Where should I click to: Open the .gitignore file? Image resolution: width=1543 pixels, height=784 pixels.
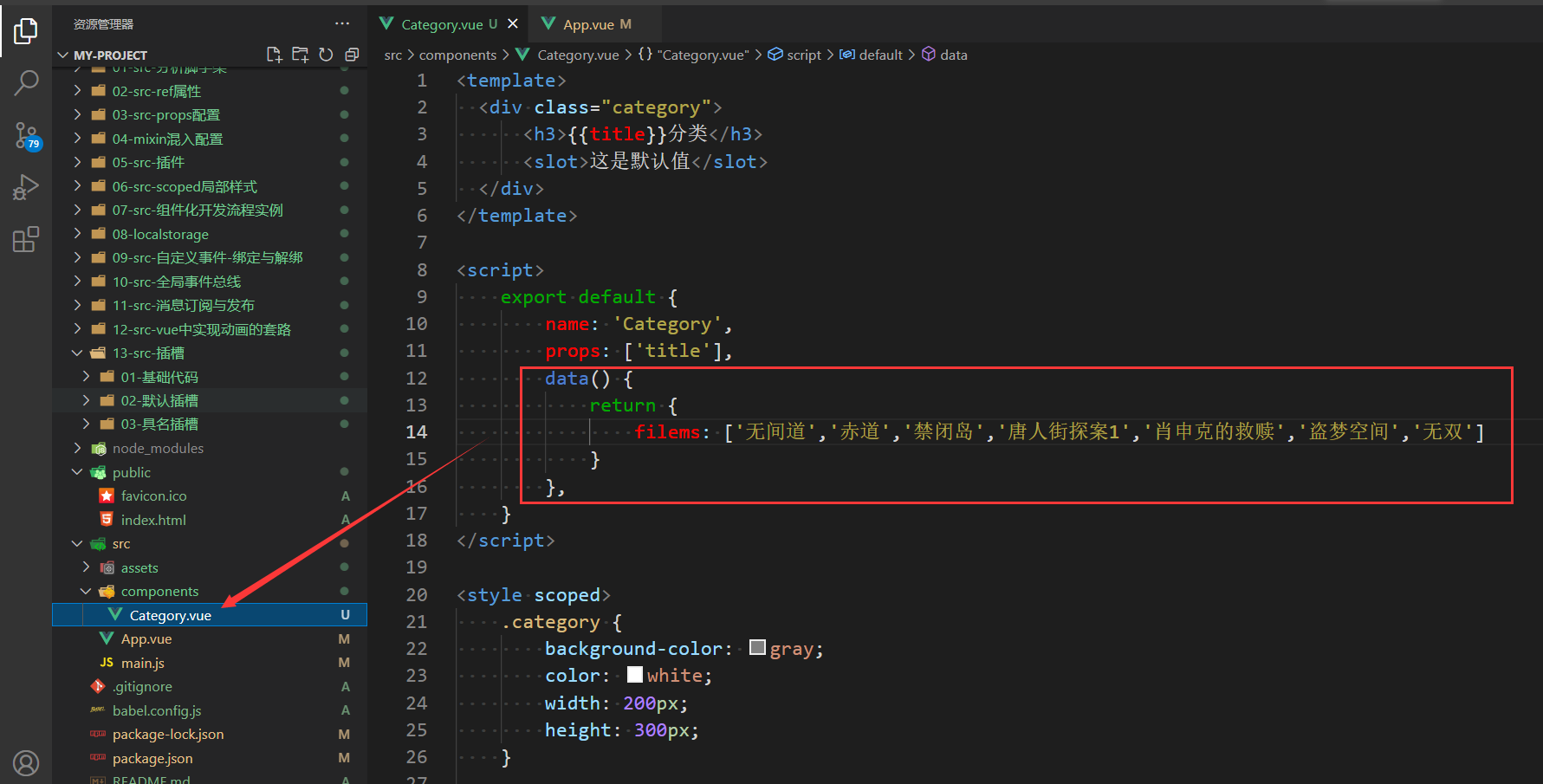point(143,686)
